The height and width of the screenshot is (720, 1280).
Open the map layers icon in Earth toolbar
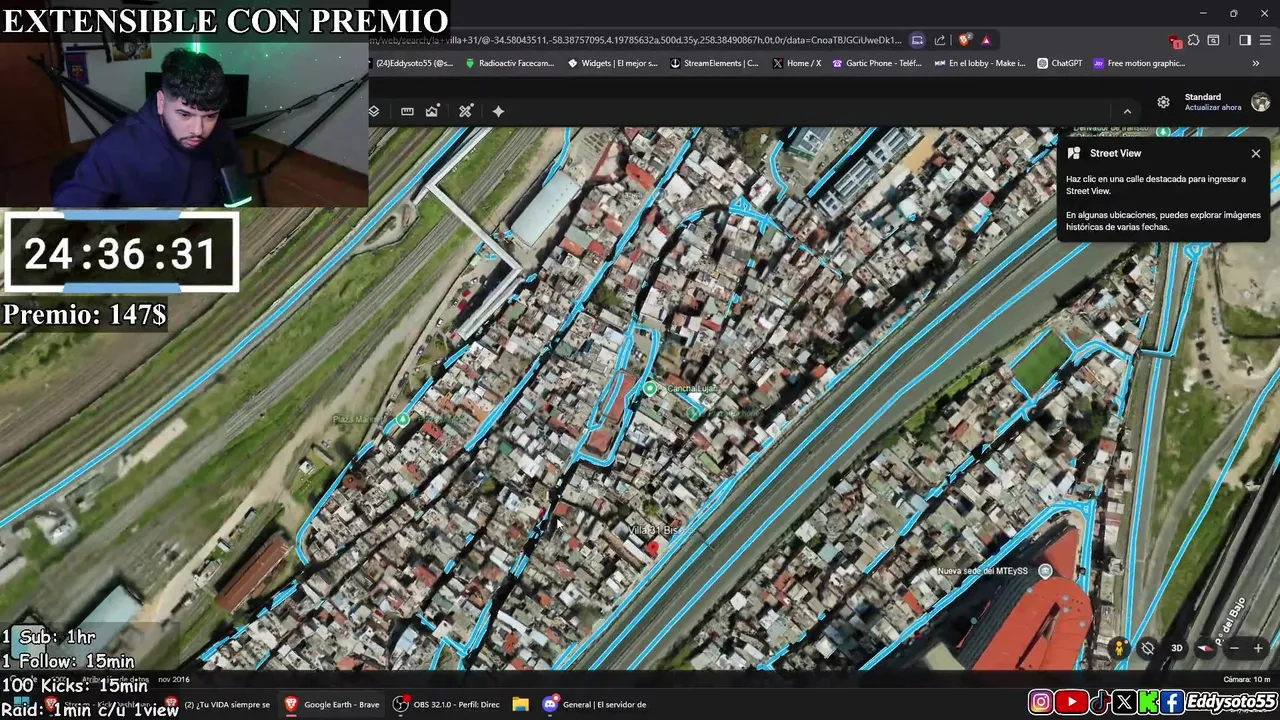click(374, 111)
